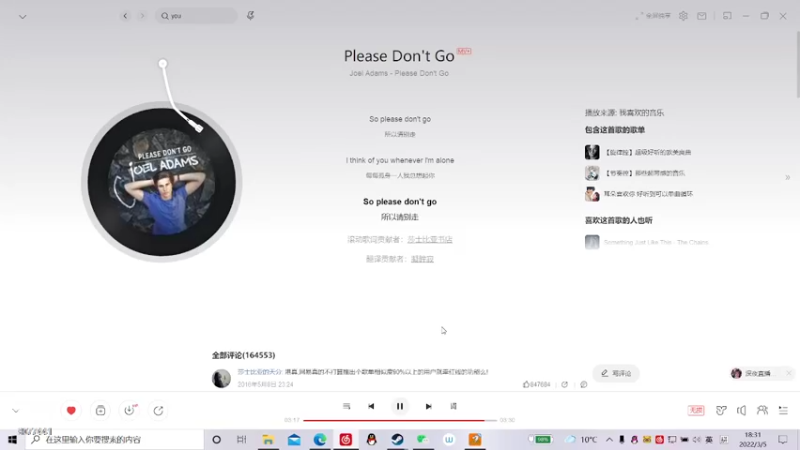This screenshot has width=800, height=450.
Task: Open the play queue list icon
Action: [x=783, y=410]
